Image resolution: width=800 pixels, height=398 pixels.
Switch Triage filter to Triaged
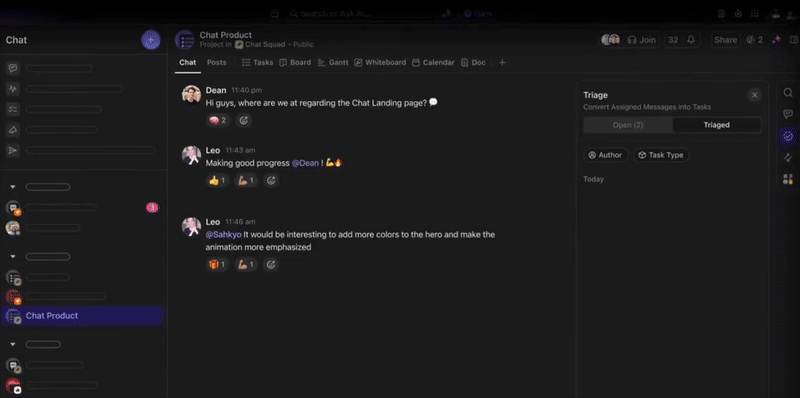coord(716,125)
